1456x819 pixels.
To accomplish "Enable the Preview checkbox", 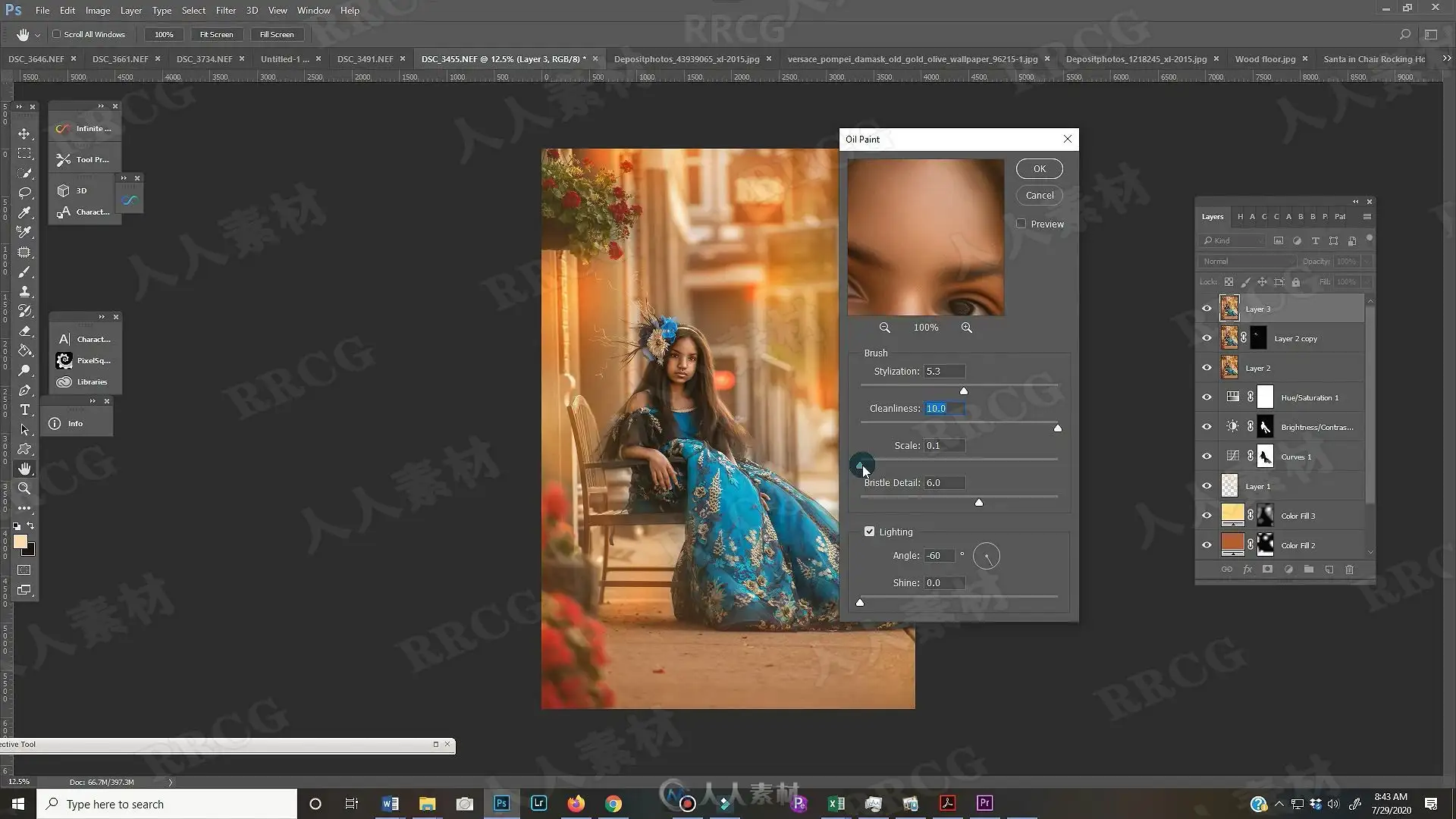I will (1021, 224).
